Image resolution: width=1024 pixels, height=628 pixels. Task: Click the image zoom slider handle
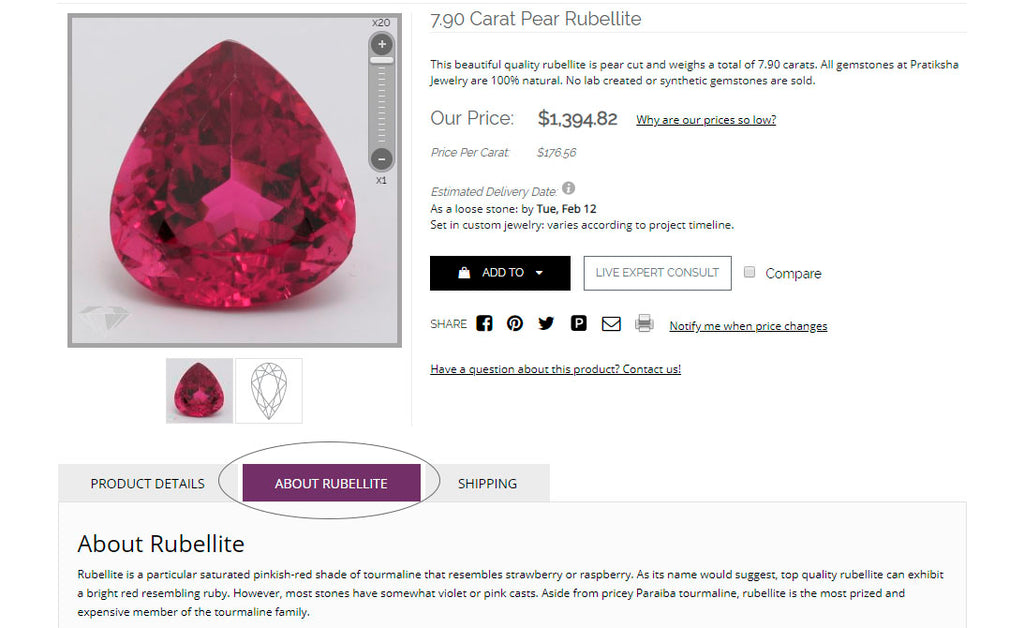coord(382,61)
